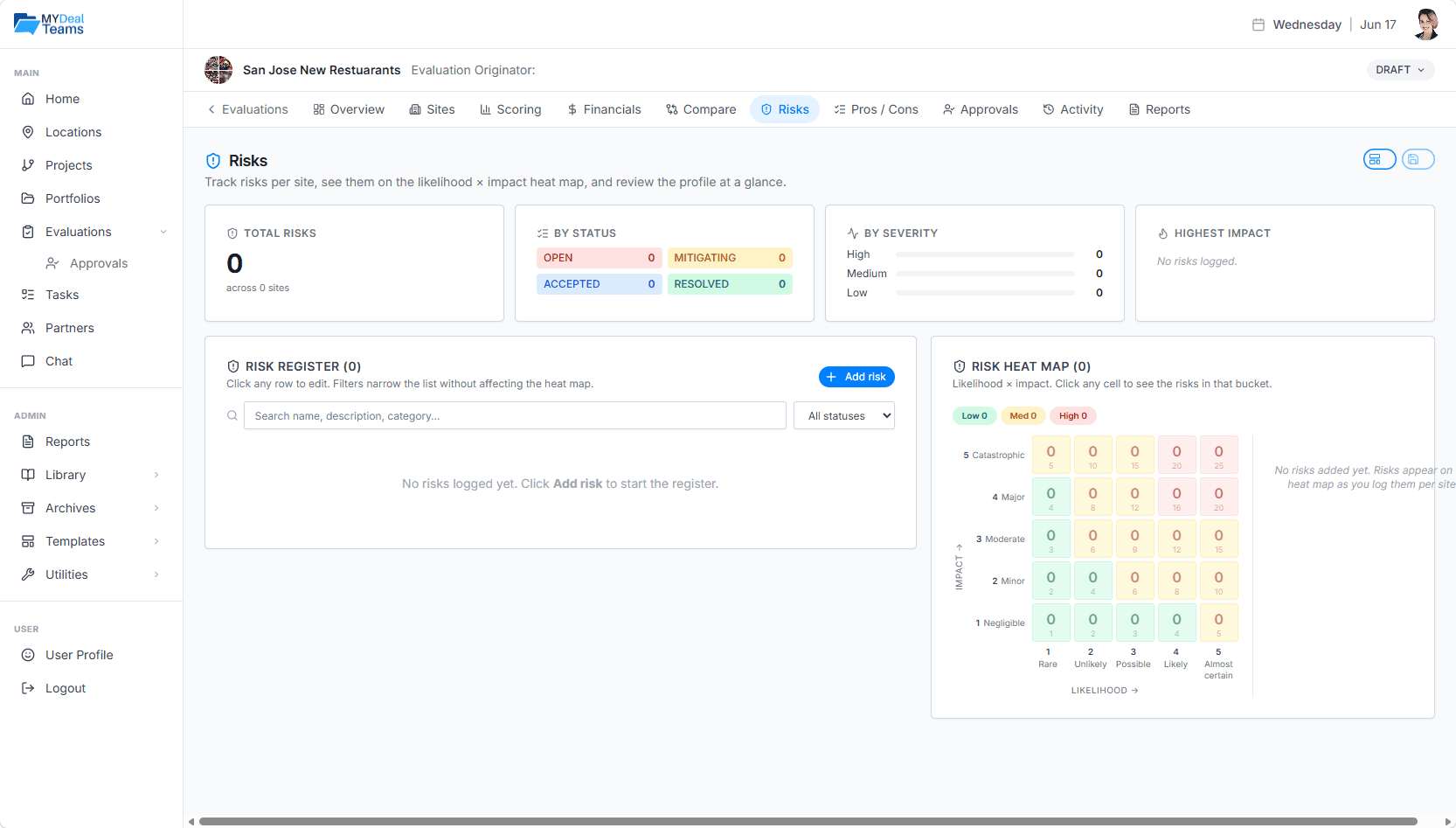Click the RESOLVED status chip
This screenshot has width=1456, height=828.
point(730,284)
